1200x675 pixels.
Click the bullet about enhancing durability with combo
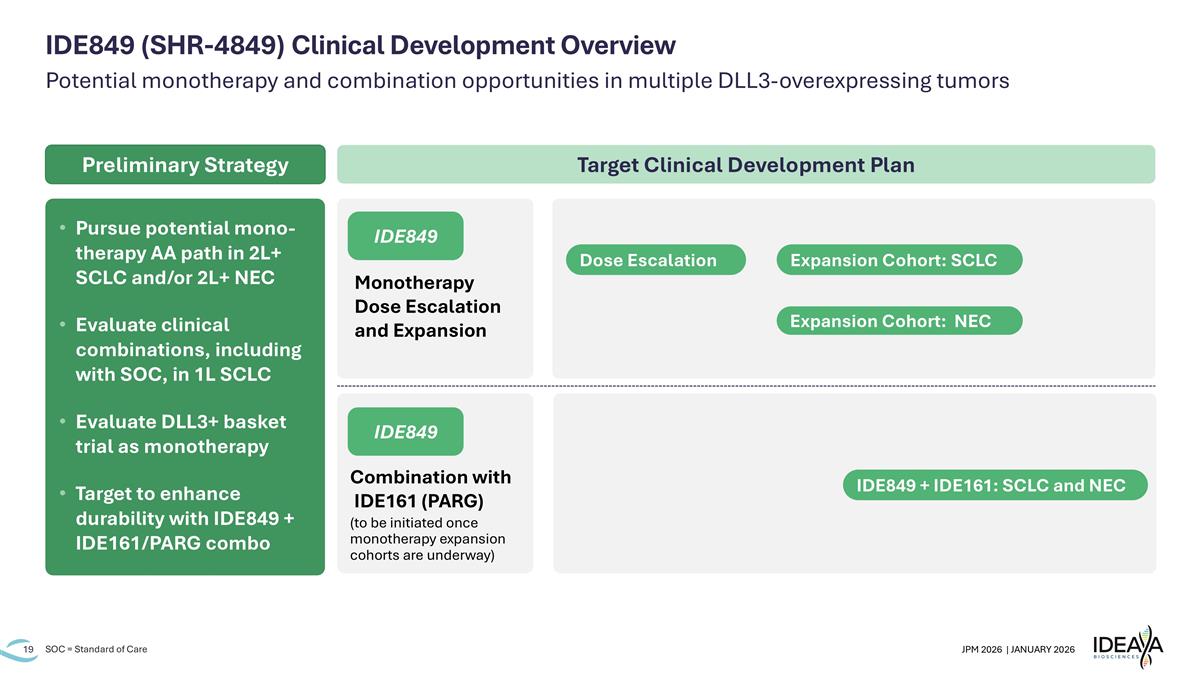[x=178, y=518]
